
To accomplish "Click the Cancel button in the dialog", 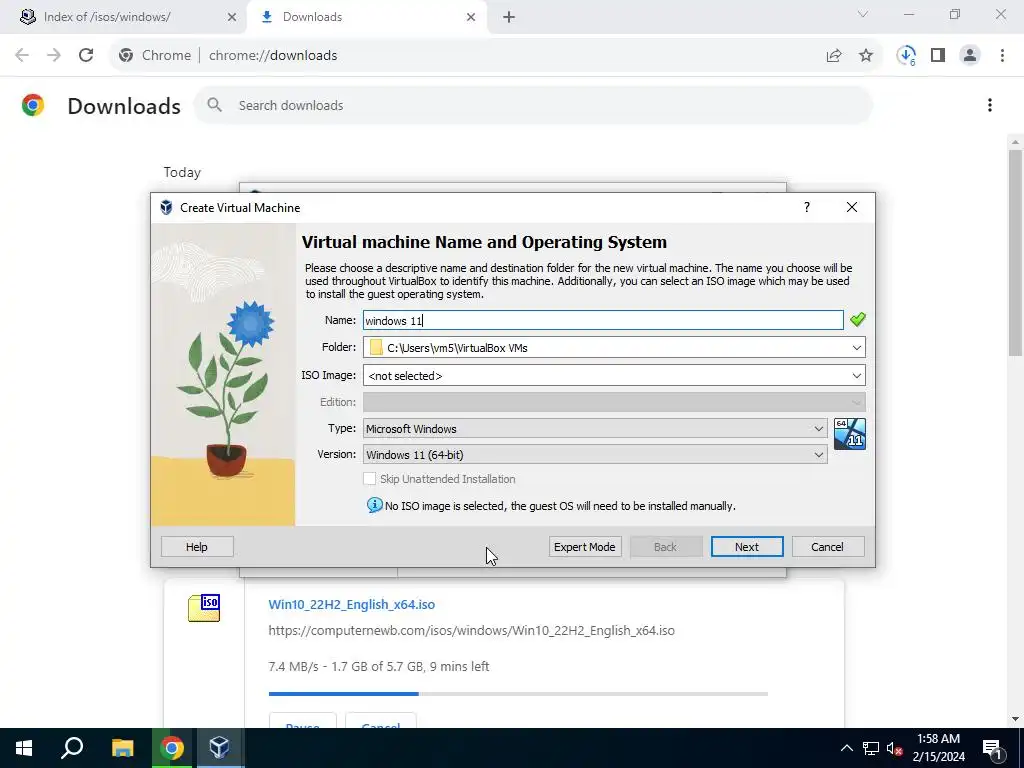I will (827, 547).
